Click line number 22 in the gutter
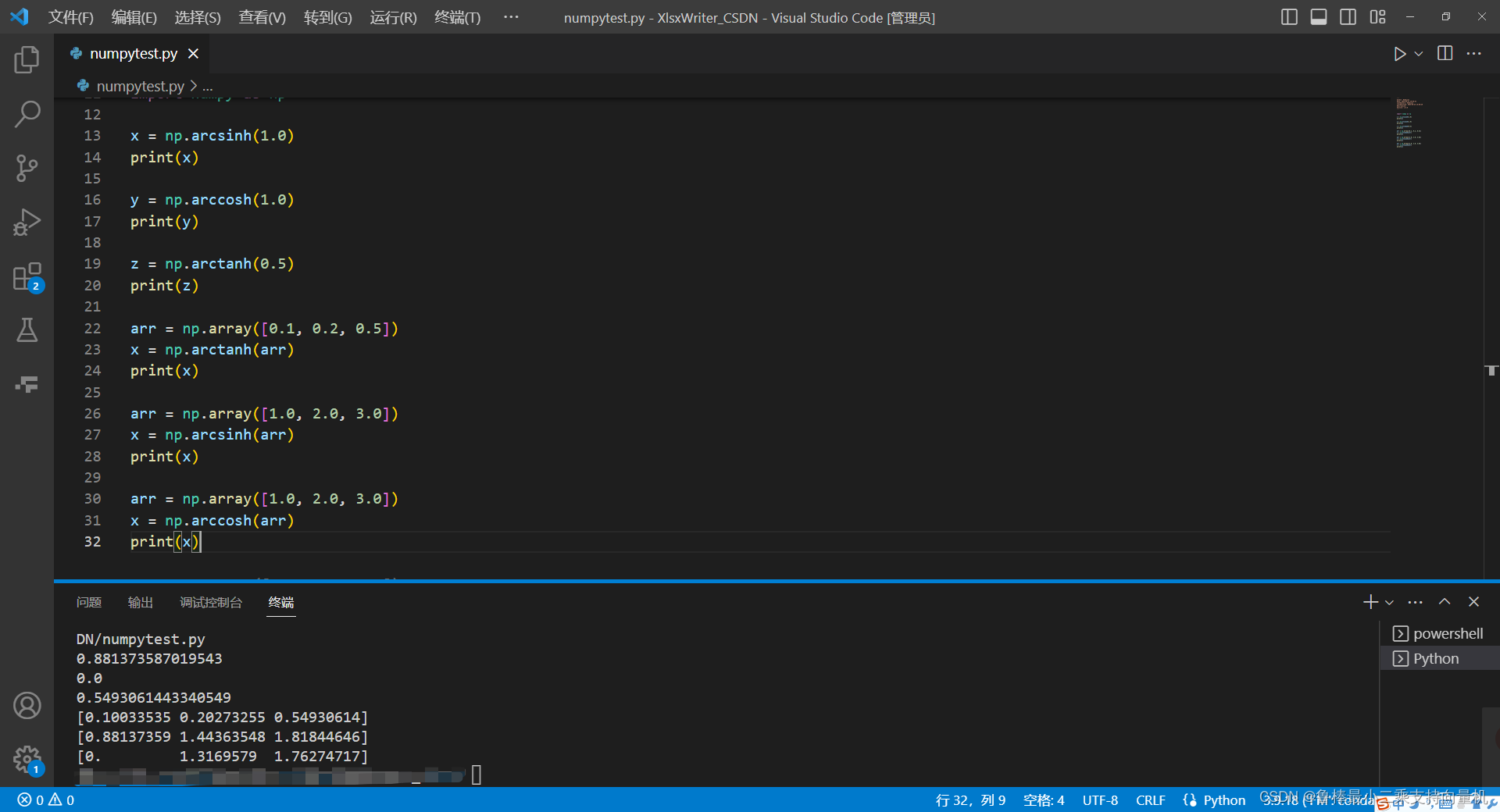Image resolution: width=1500 pixels, height=812 pixels. [92, 328]
